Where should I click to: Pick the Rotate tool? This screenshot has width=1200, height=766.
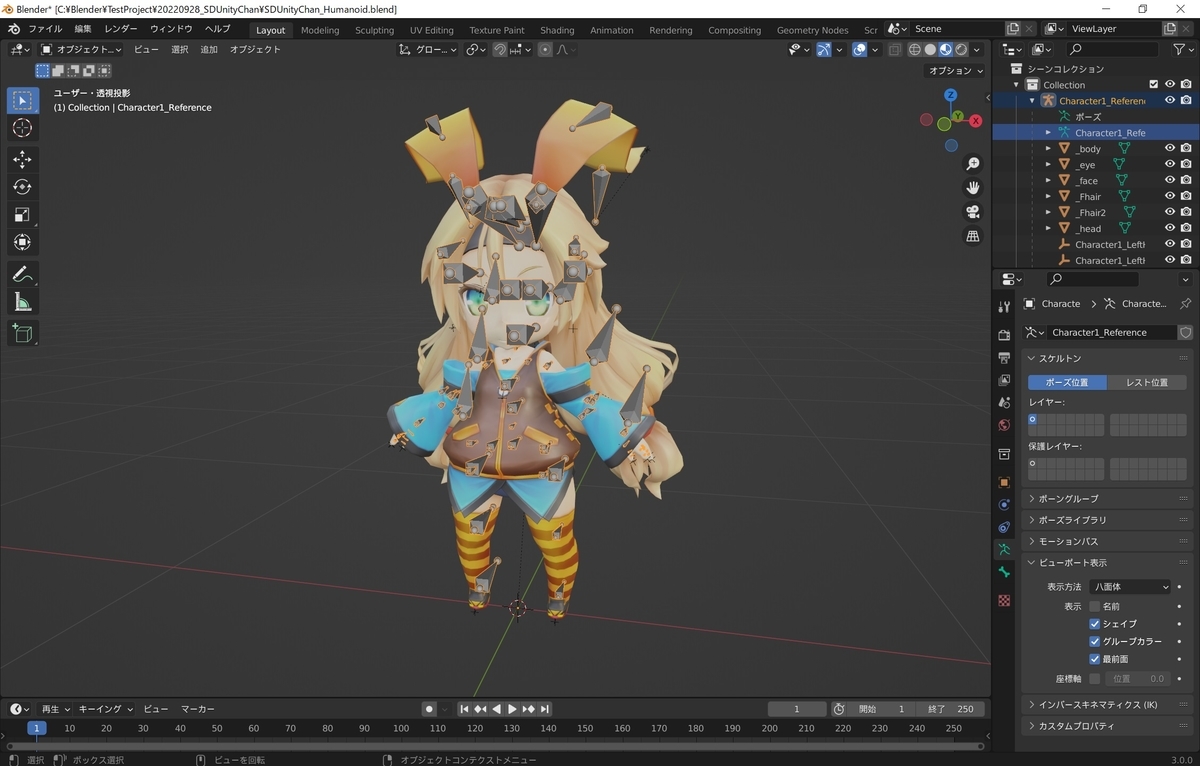[x=23, y=187]
